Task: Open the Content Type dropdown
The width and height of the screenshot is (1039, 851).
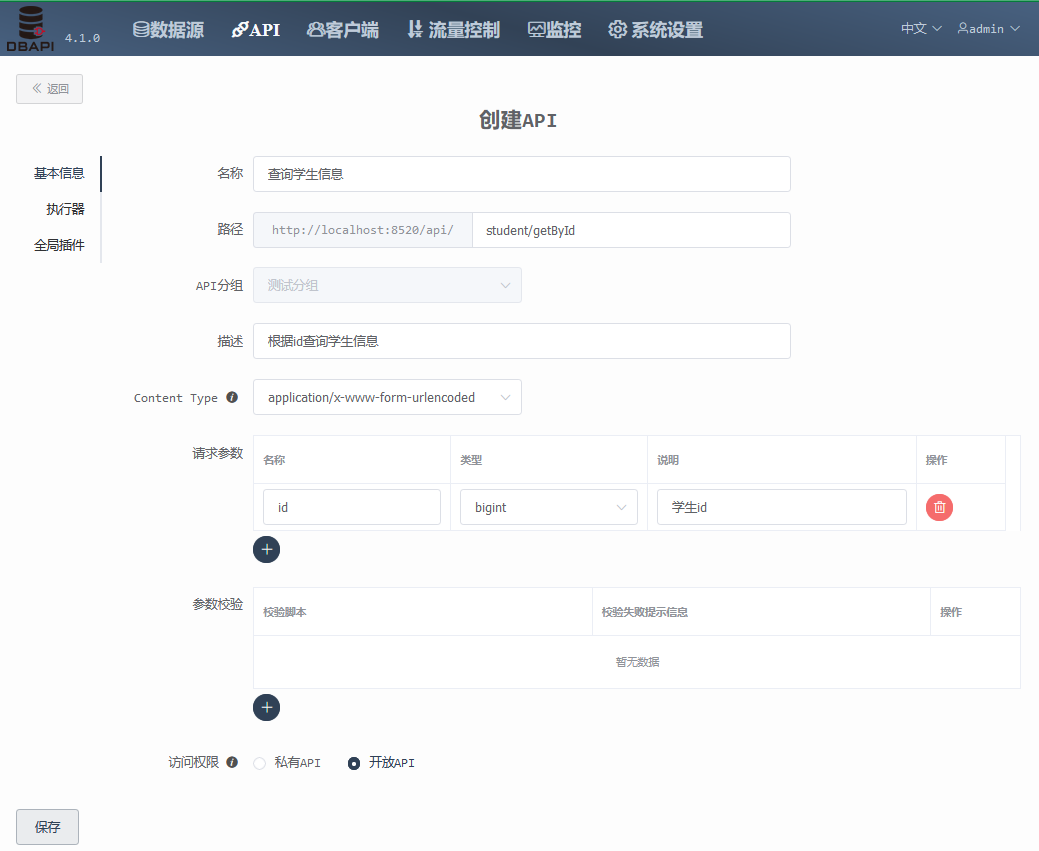Action: tap(387, 397)
